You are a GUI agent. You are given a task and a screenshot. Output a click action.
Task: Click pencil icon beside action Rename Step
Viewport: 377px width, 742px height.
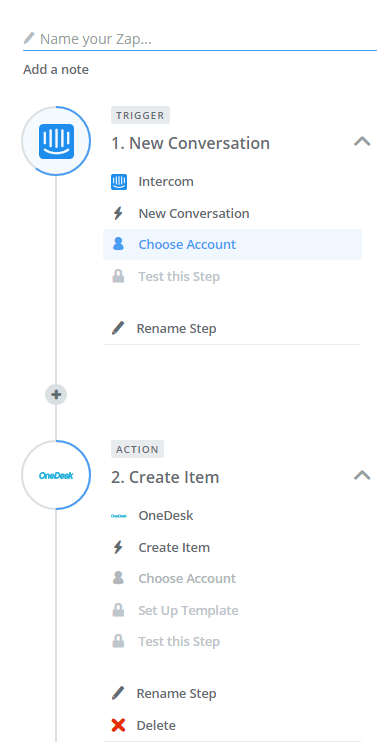click(118, 693)
